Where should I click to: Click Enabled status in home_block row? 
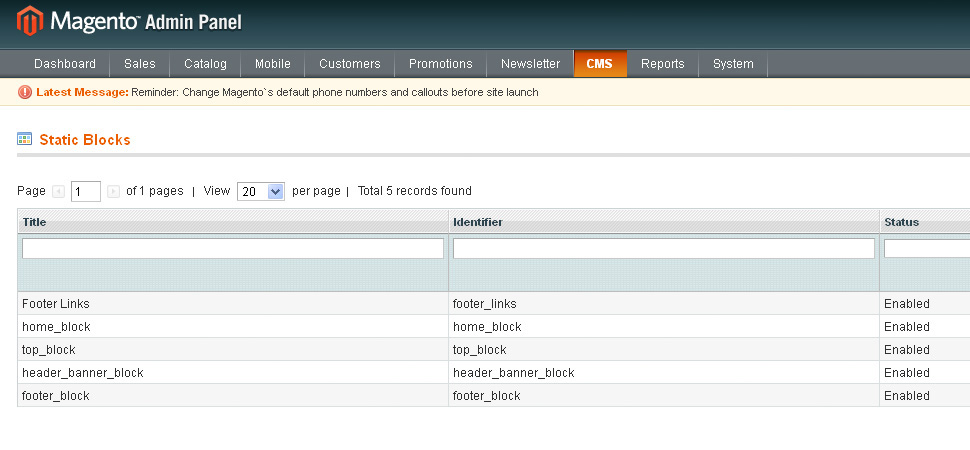[907, 327]
